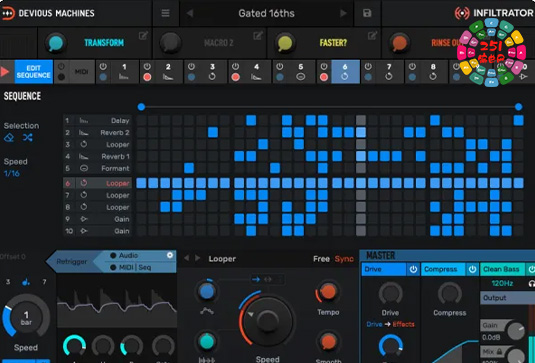
Task: Edit the FASTER? macro assignment icon
Action: point(373,35)
